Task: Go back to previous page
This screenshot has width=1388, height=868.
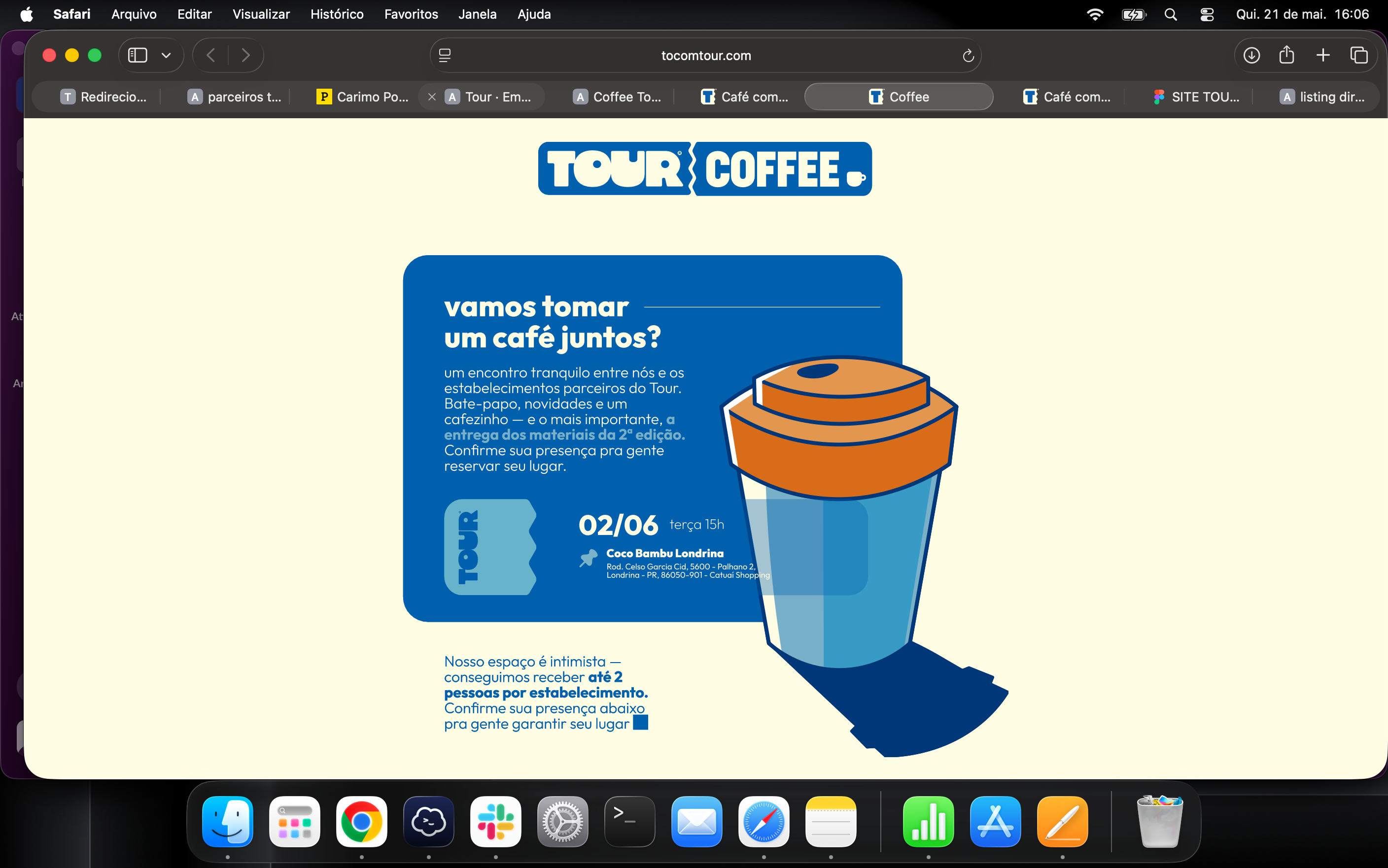Action: 211,55
